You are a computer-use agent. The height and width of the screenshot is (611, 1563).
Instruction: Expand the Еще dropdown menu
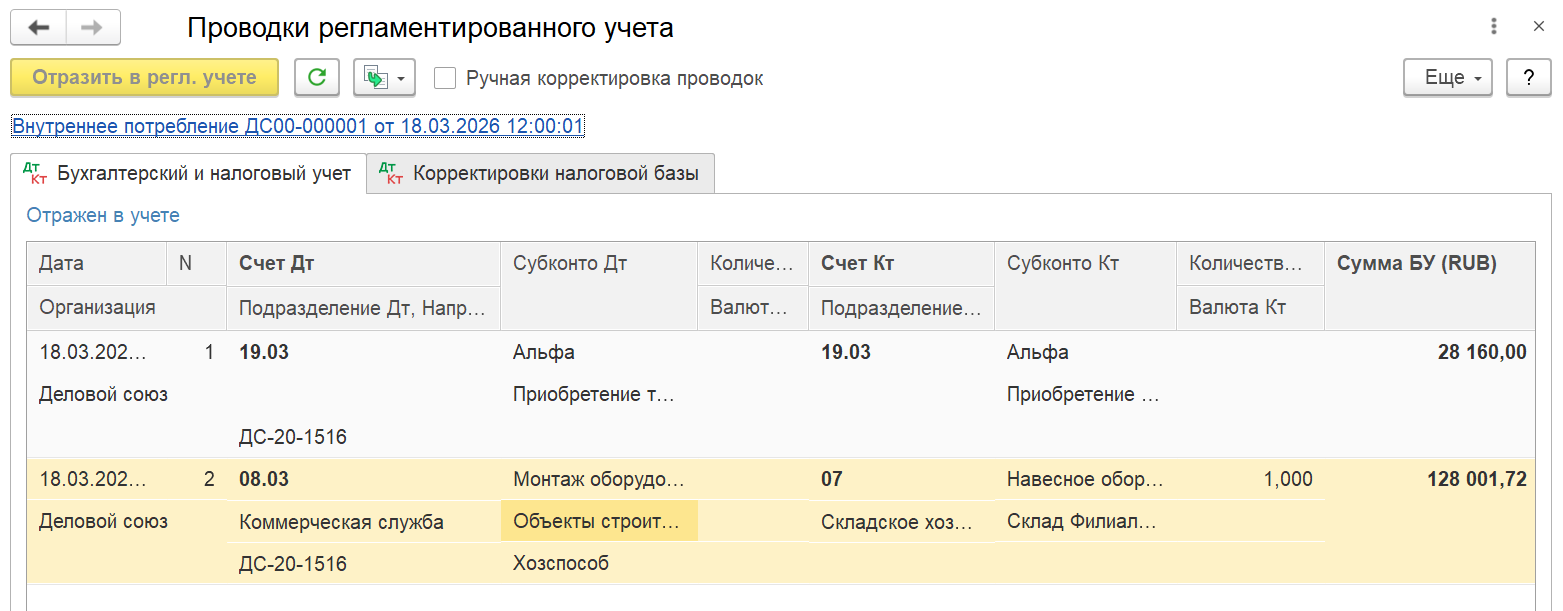tap(1448, 77)
